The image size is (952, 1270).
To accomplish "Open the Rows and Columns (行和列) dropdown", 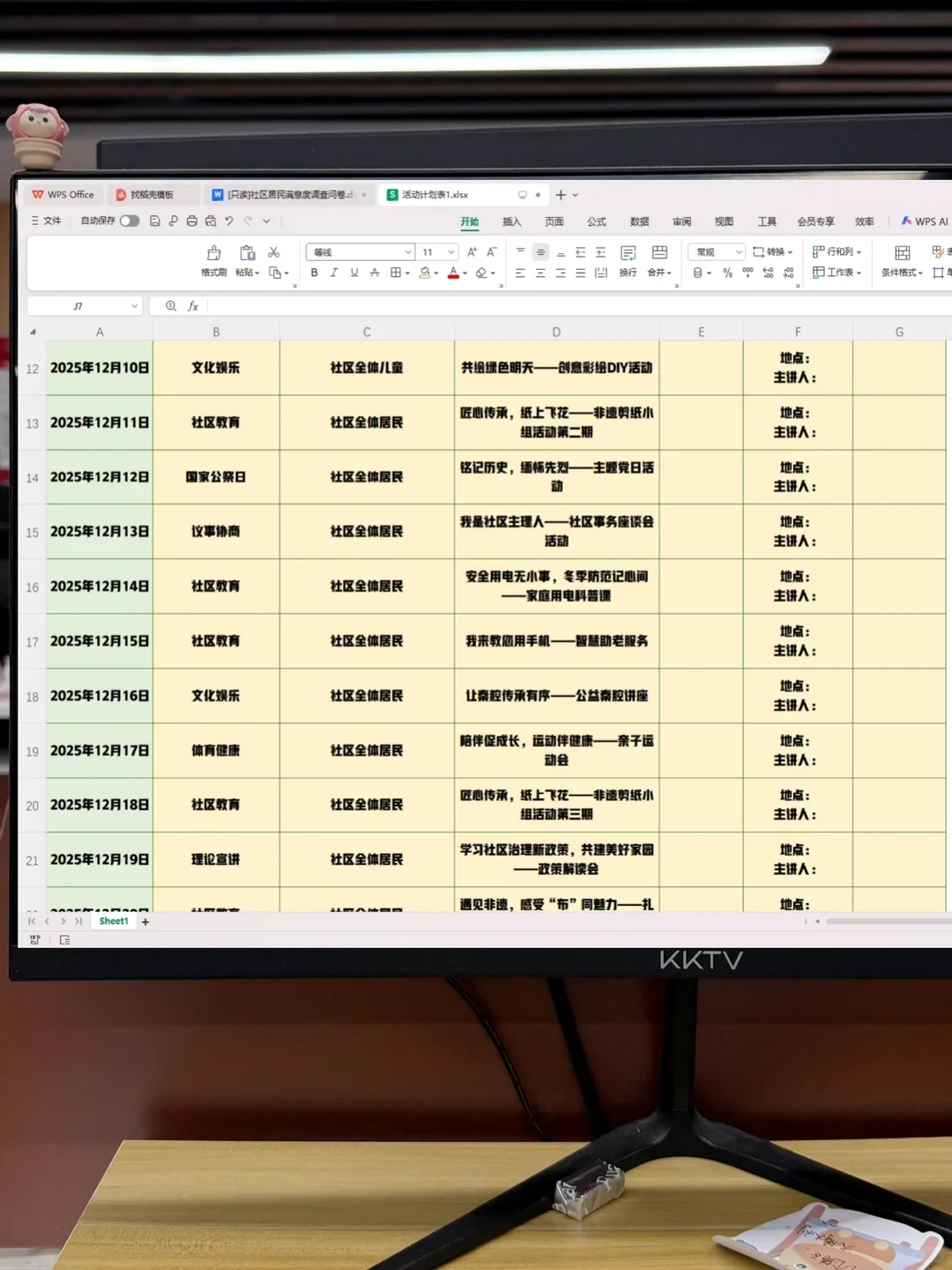I will pos(837,252).
